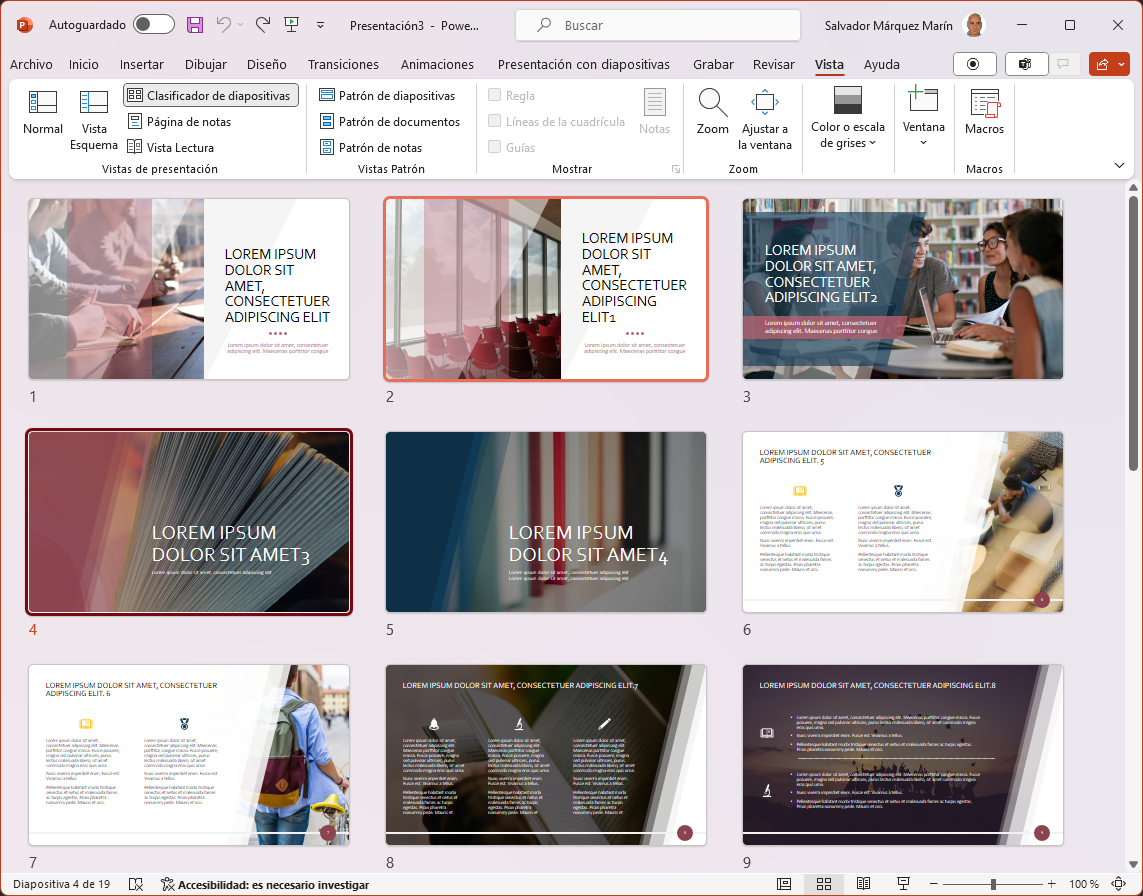Click the Save icon in title bar
1143x896 pixels.
tap(195, 25)
